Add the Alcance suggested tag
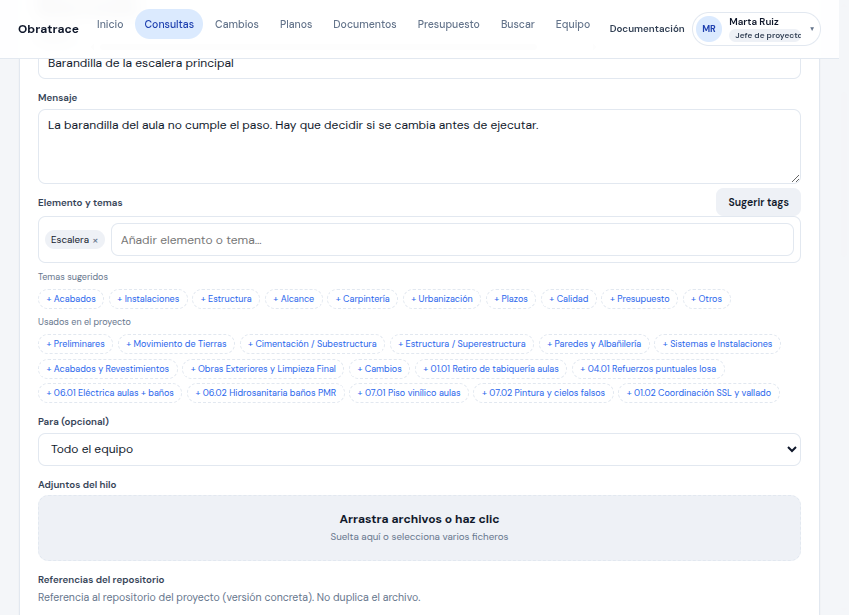 tap(293, 299)
